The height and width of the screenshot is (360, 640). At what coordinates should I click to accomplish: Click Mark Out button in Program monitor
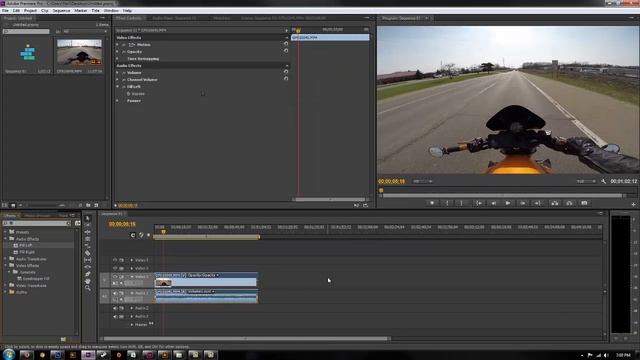(462, 203)
